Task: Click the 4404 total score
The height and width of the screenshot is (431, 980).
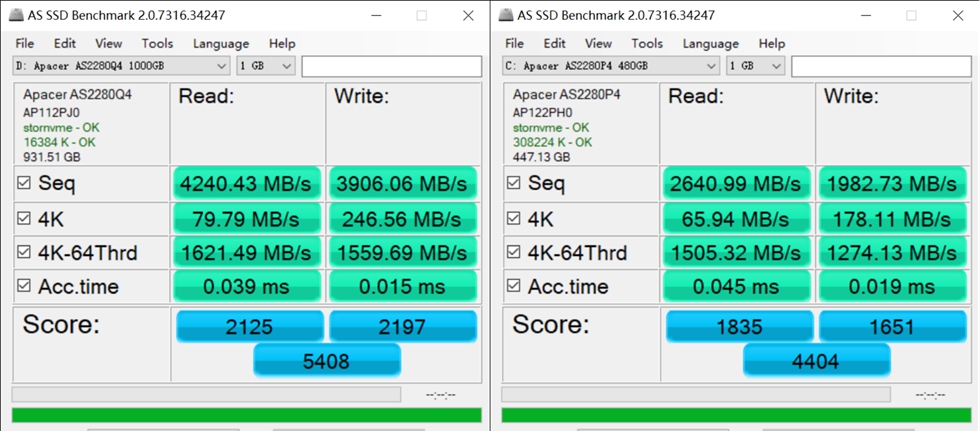Action: (x=817, y=360)
